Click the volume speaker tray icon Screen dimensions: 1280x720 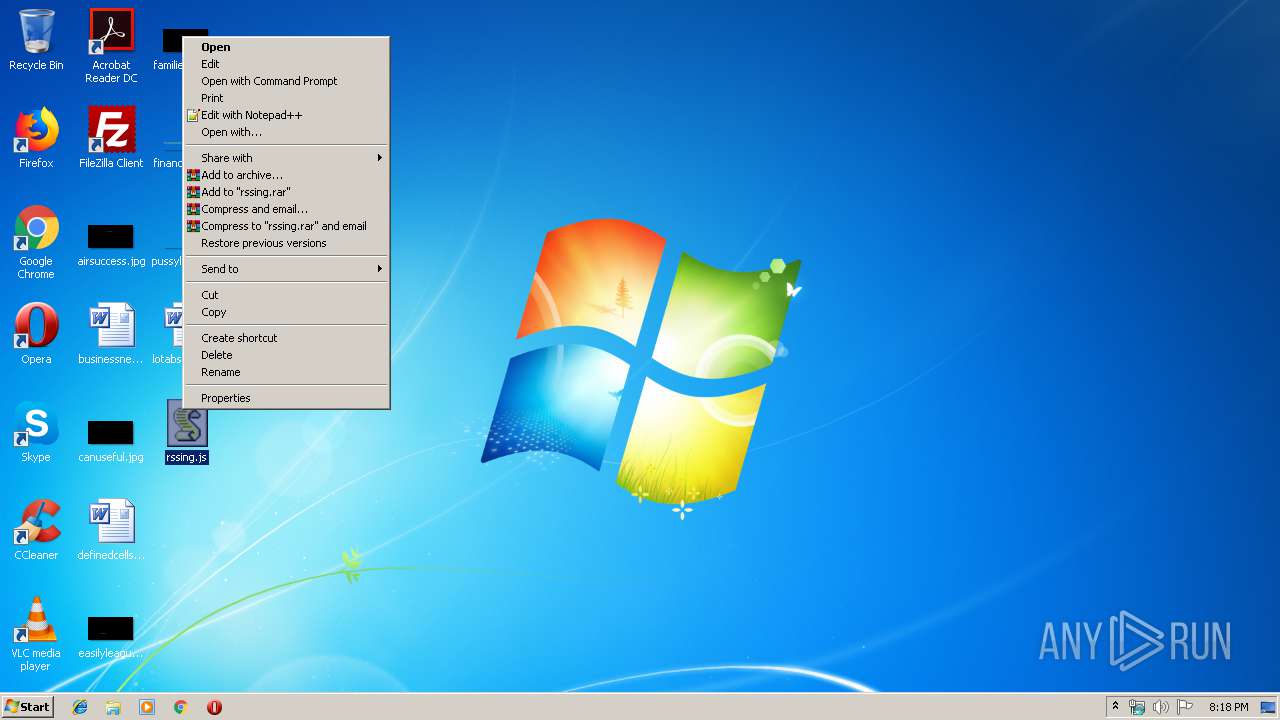coord(1161,707)
